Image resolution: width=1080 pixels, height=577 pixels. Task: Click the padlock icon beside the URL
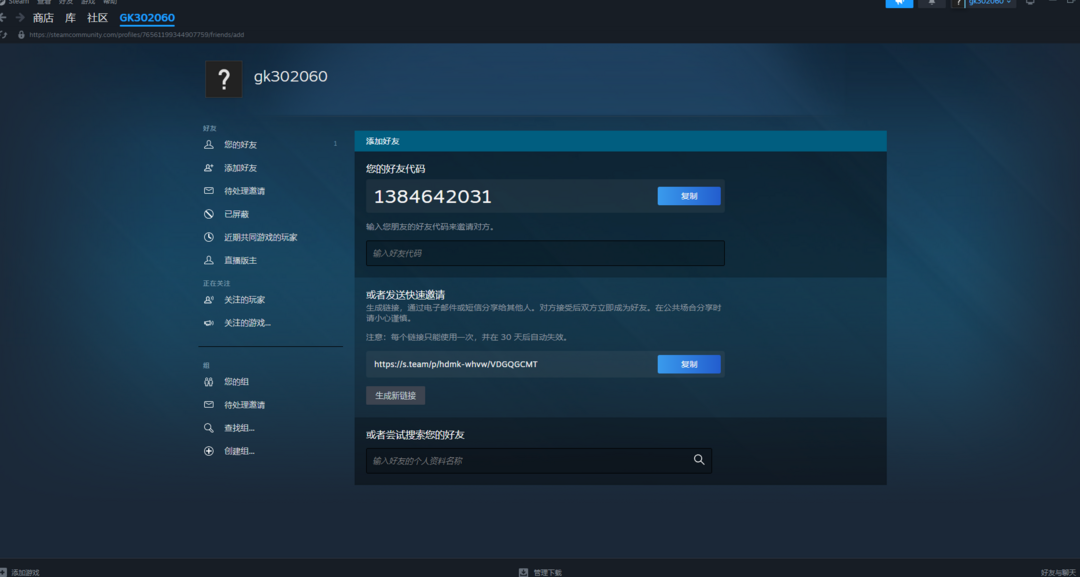tap(21, 34)
